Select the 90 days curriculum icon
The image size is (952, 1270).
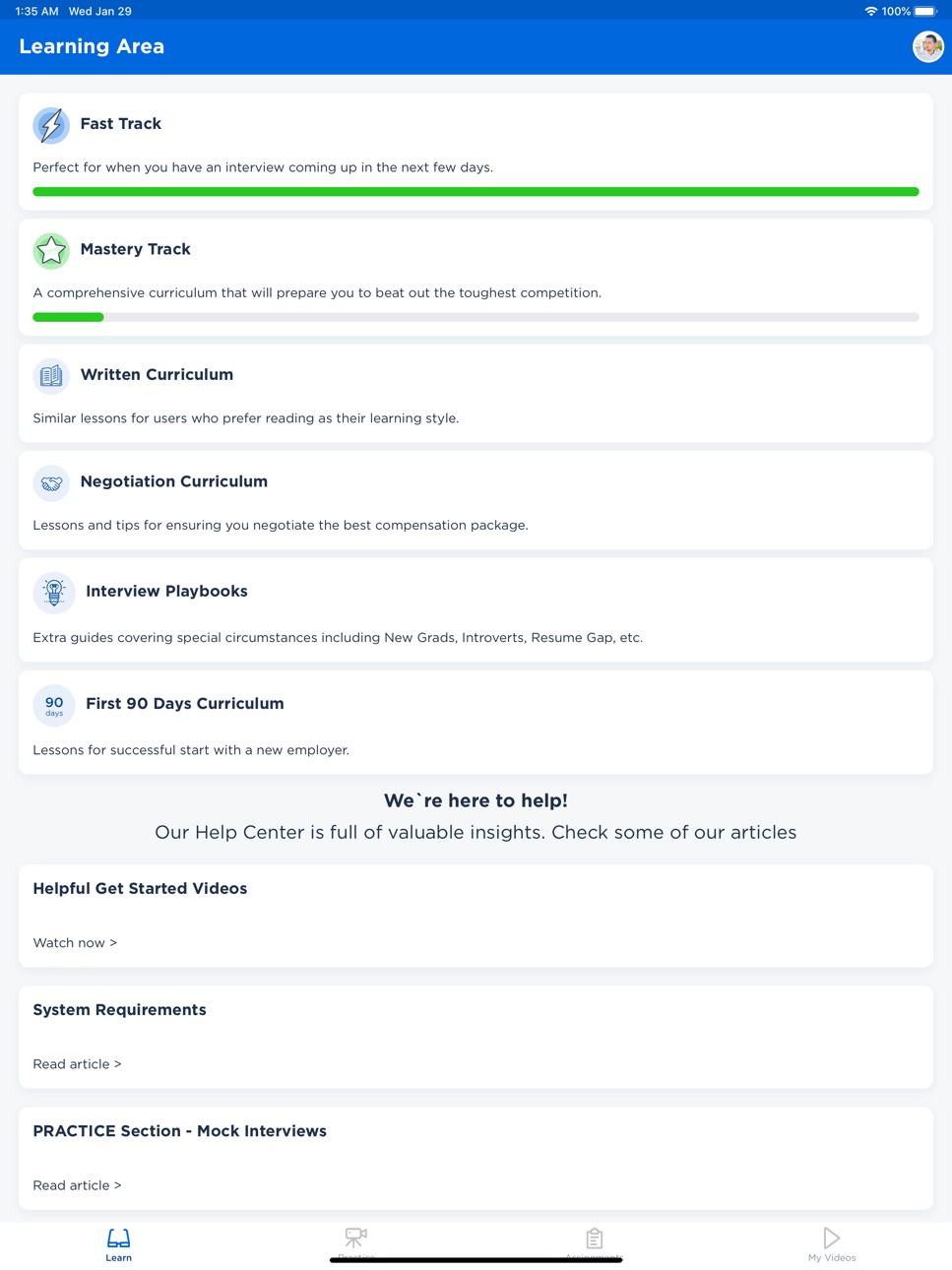[54, 705]
